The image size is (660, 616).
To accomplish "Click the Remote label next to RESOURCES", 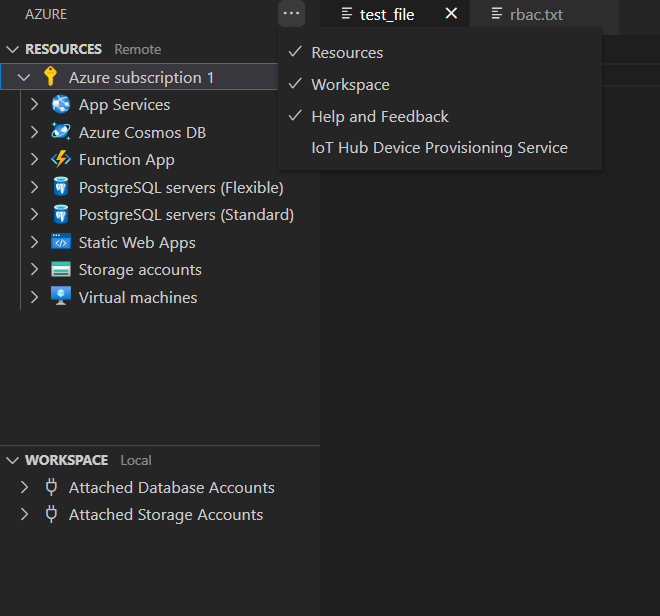I will pos(138,49).
